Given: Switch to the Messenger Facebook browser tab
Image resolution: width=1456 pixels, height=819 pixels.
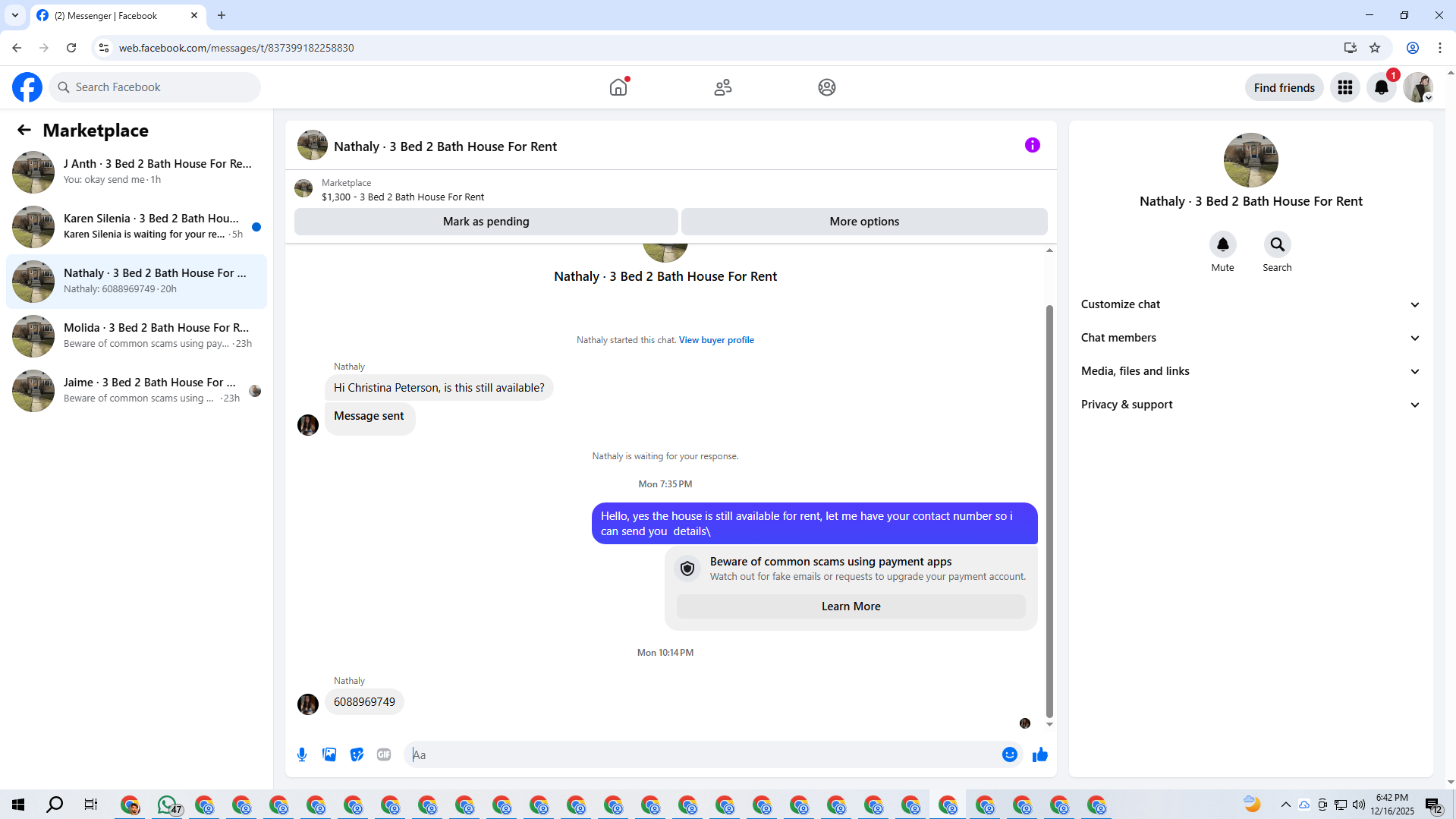Looking at the screenshot, I should (x=118, y=15).
